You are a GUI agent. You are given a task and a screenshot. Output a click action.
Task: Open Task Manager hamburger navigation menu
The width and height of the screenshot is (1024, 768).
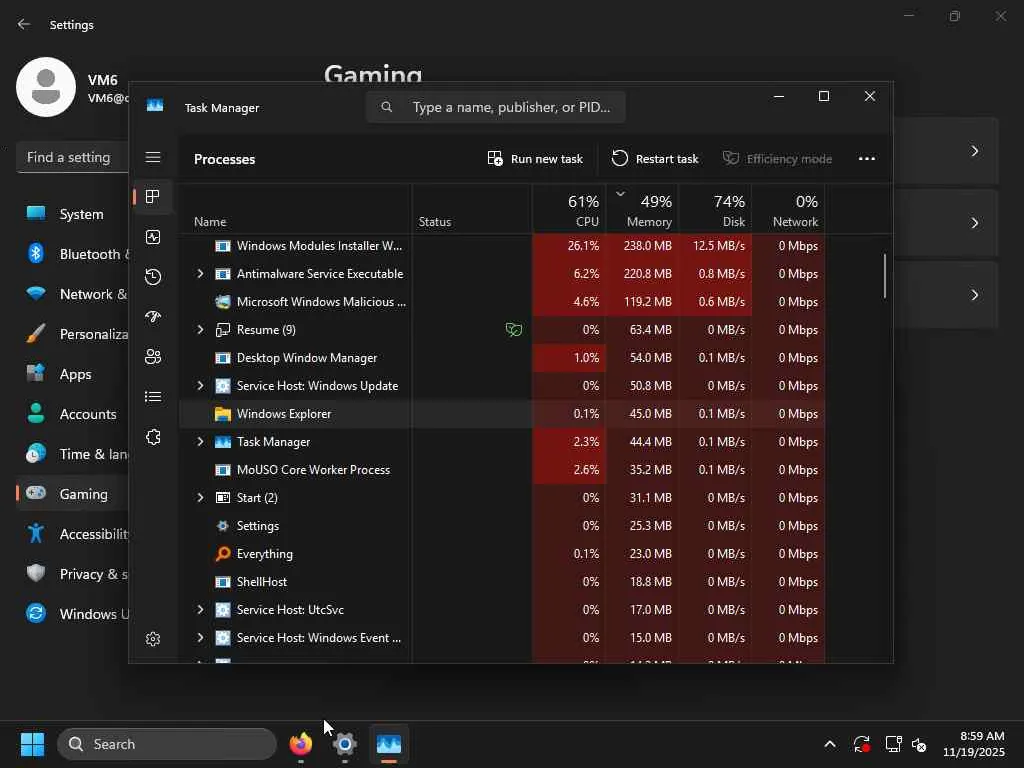pyautogui.click(x=153, y=157)
